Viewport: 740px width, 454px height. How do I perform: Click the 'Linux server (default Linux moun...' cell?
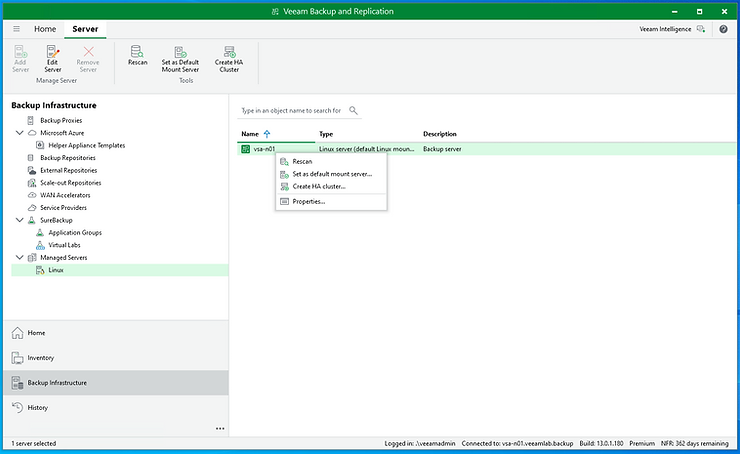pos(367,149)
